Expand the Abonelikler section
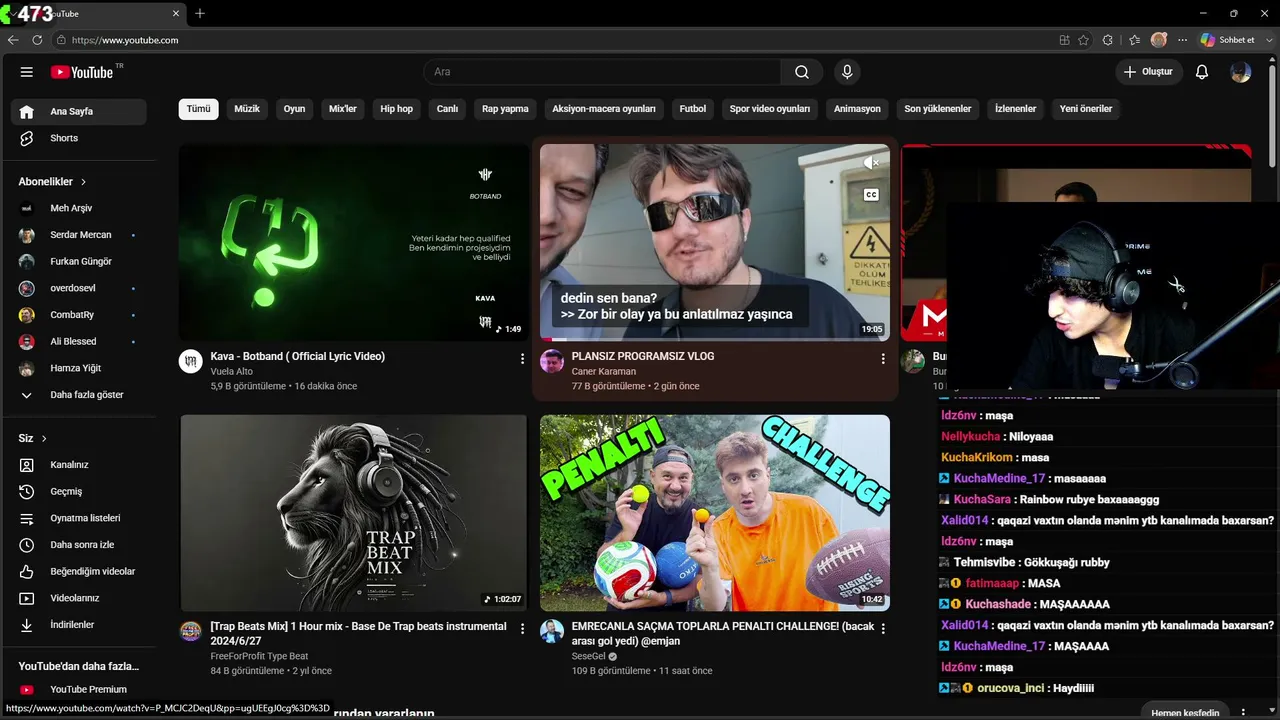The height and width of the screenshot is (720, 1280). tap(52, 182)
